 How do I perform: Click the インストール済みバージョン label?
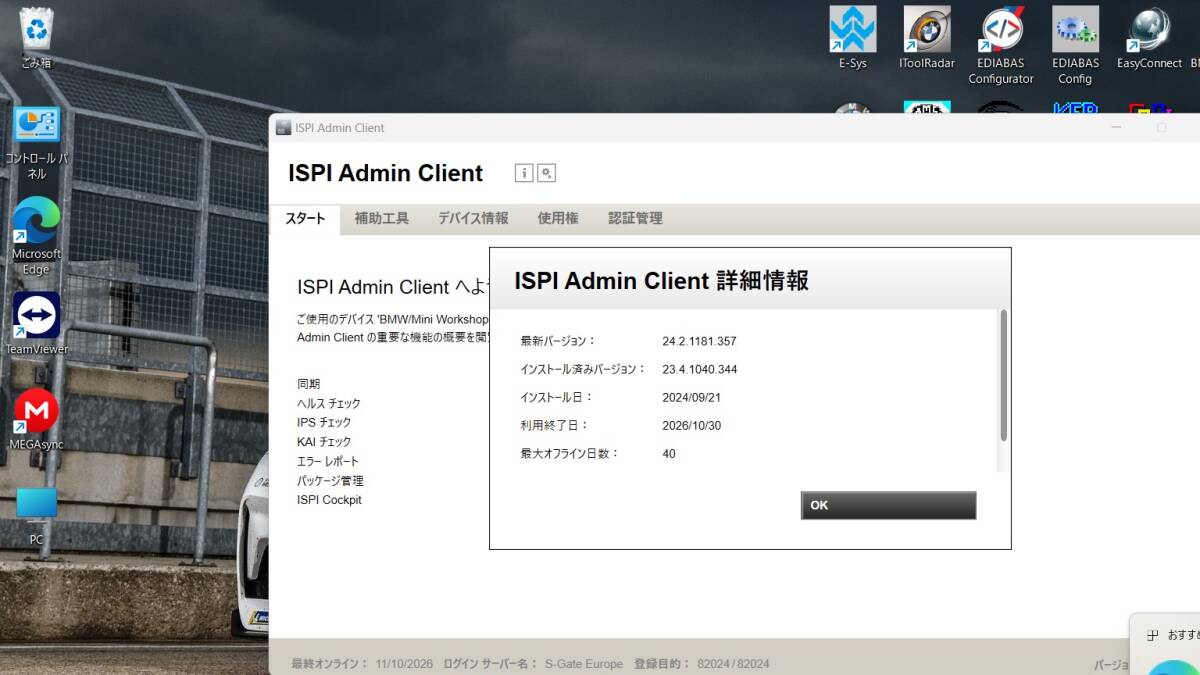tap(583, 369)
